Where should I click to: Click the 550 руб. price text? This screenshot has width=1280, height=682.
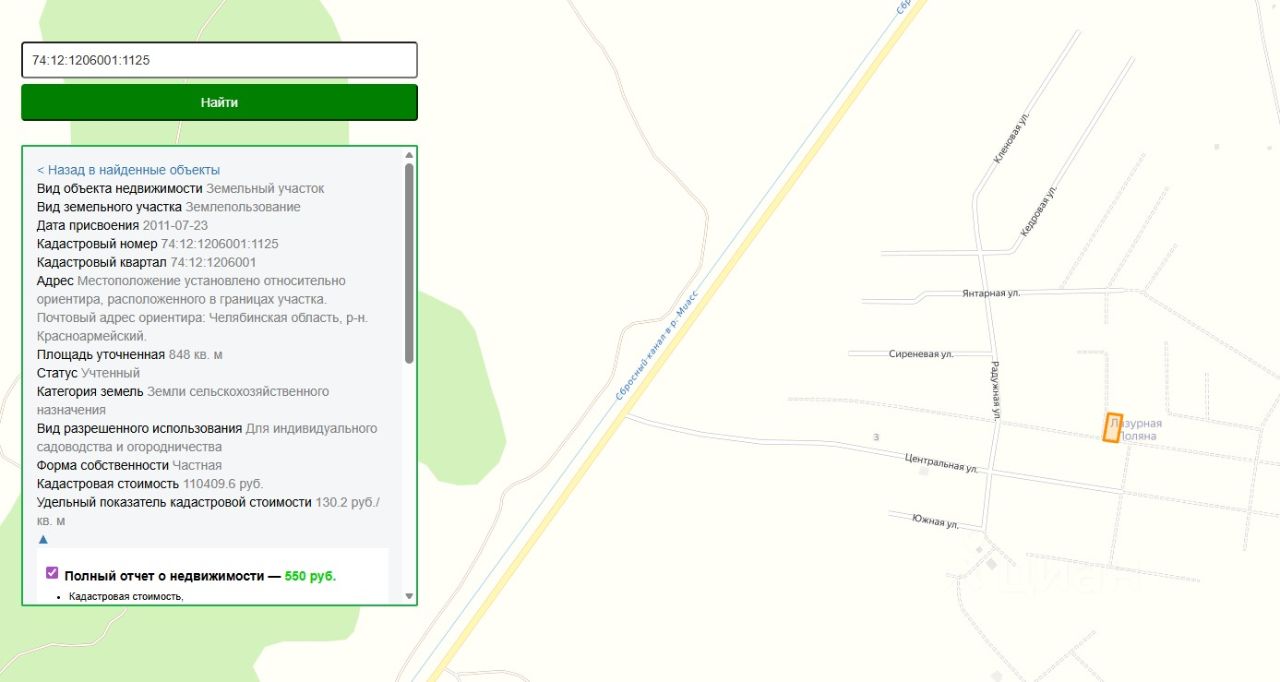(310, 576)
